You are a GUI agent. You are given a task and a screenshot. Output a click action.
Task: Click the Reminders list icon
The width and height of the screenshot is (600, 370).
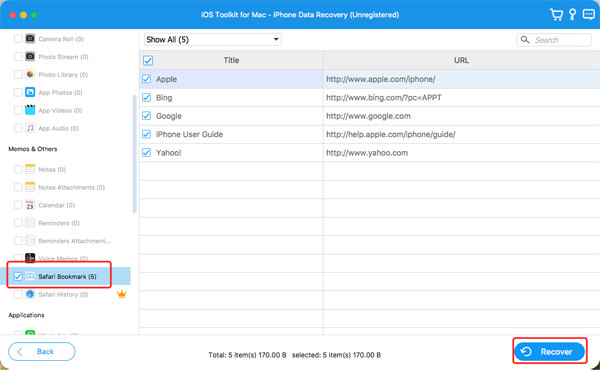[30, 223]
